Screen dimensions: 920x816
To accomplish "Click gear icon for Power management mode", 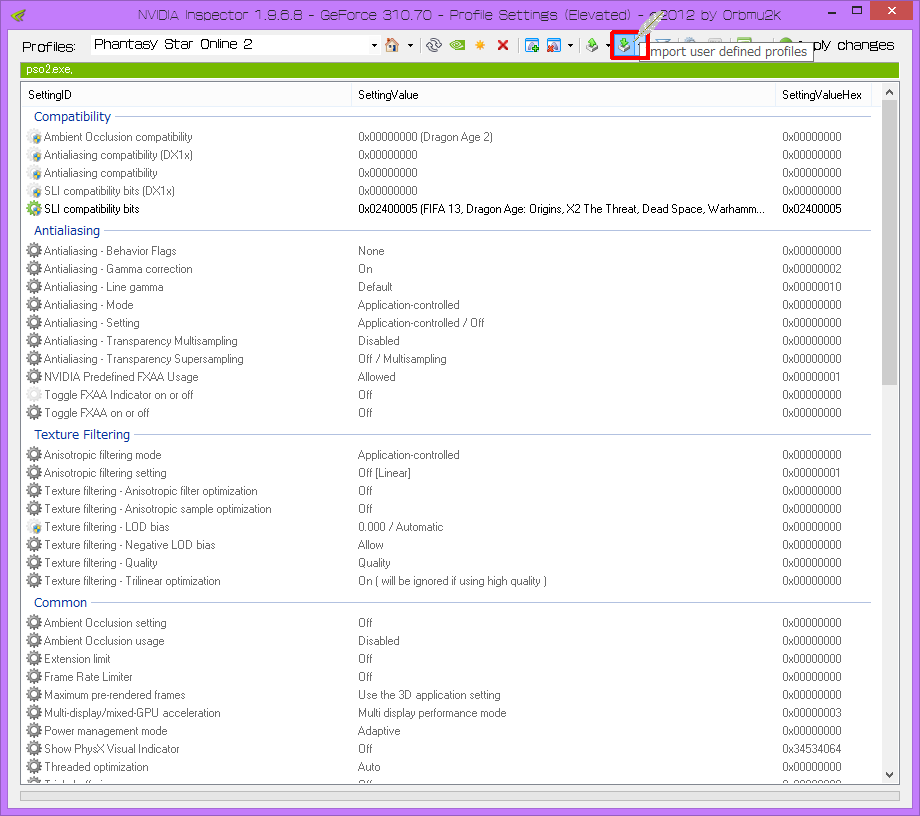I will 34,730.
